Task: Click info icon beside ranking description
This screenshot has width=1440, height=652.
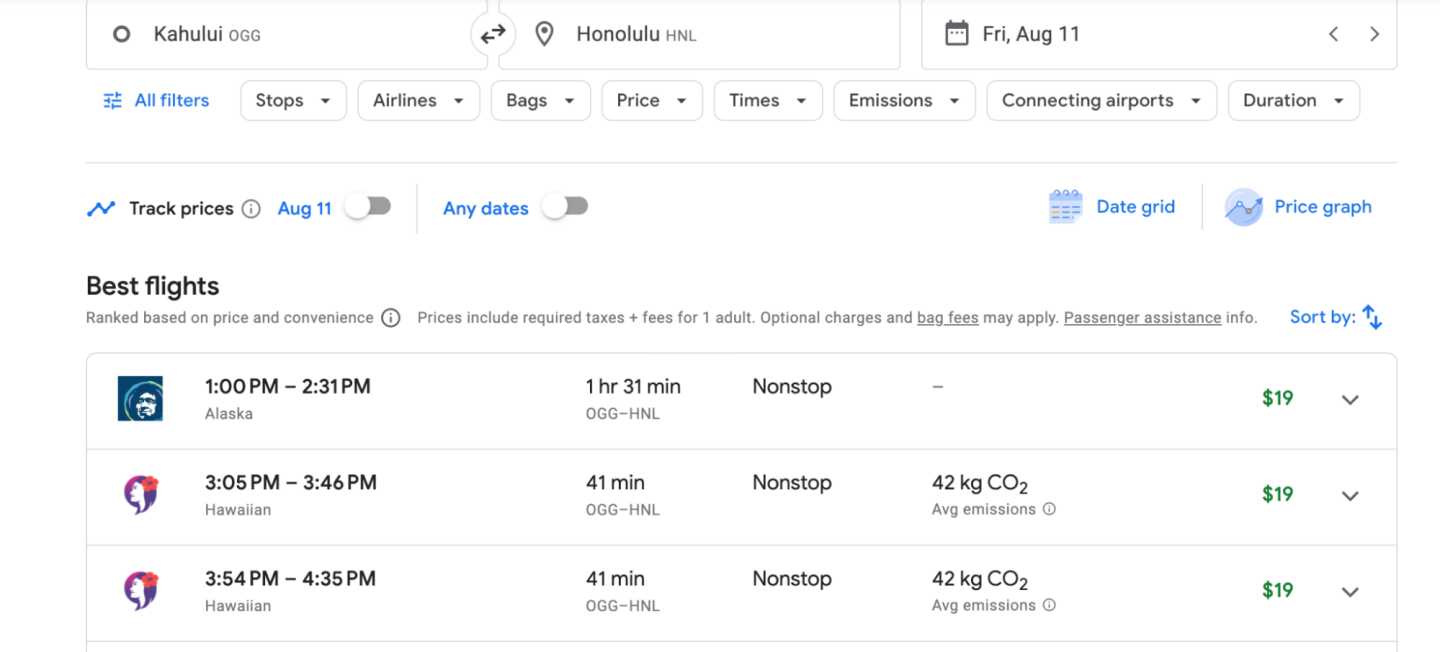Action: (x=391, y=318)
